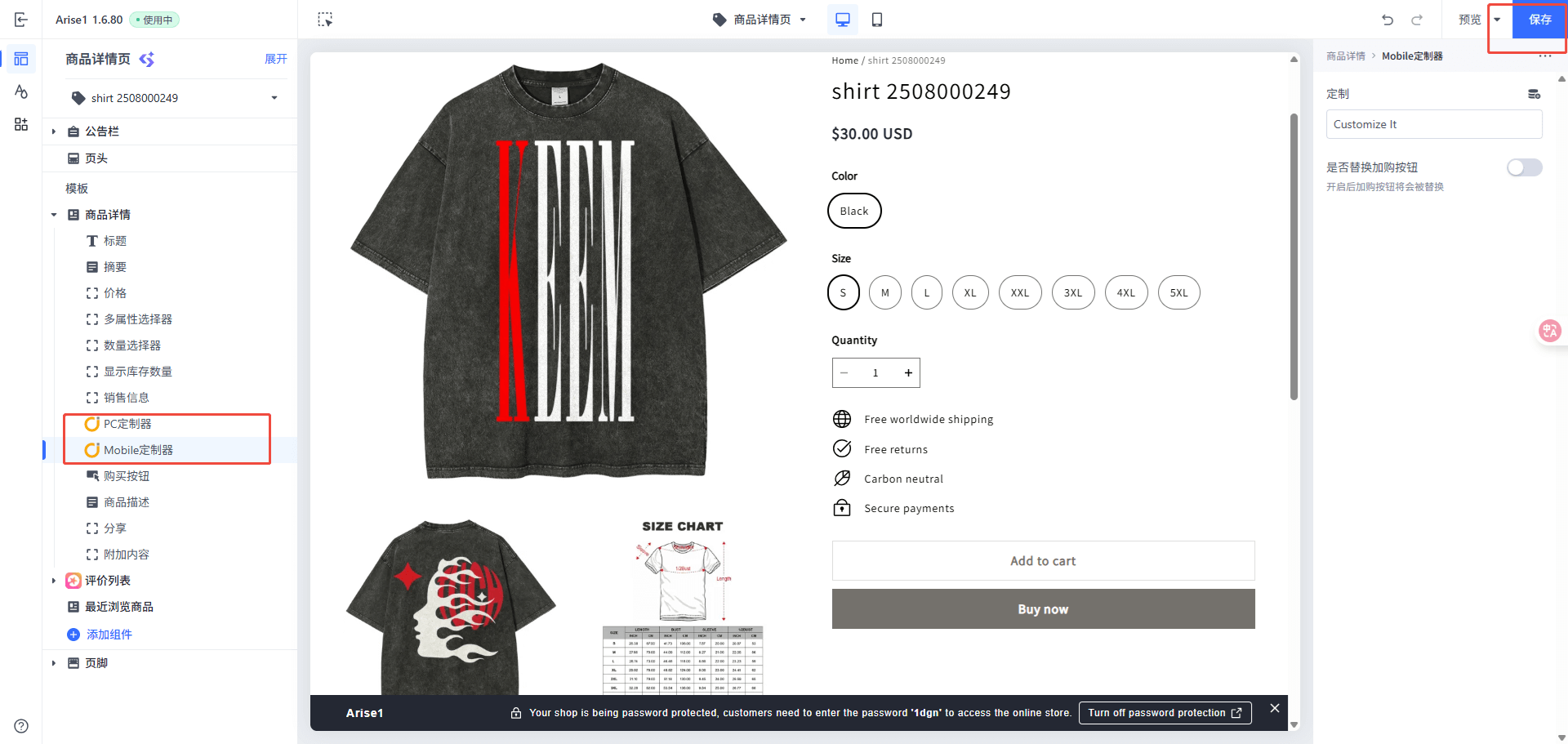Open the shirt 2508000249 product dropdown
The width and height of the screenshot is (1568, 744).
(175, 98)
